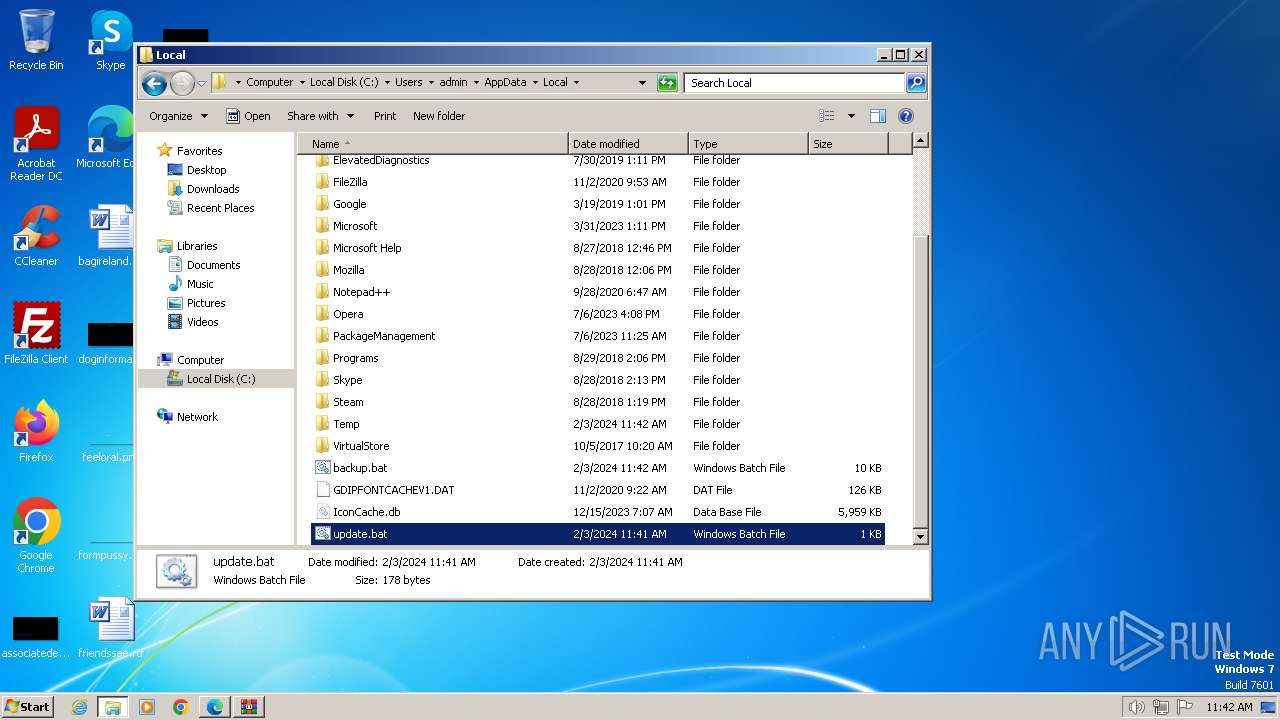This screenshot has height=720, width=1280.
Task: Sort by the Type column header
Action: [x=748, y=144]
